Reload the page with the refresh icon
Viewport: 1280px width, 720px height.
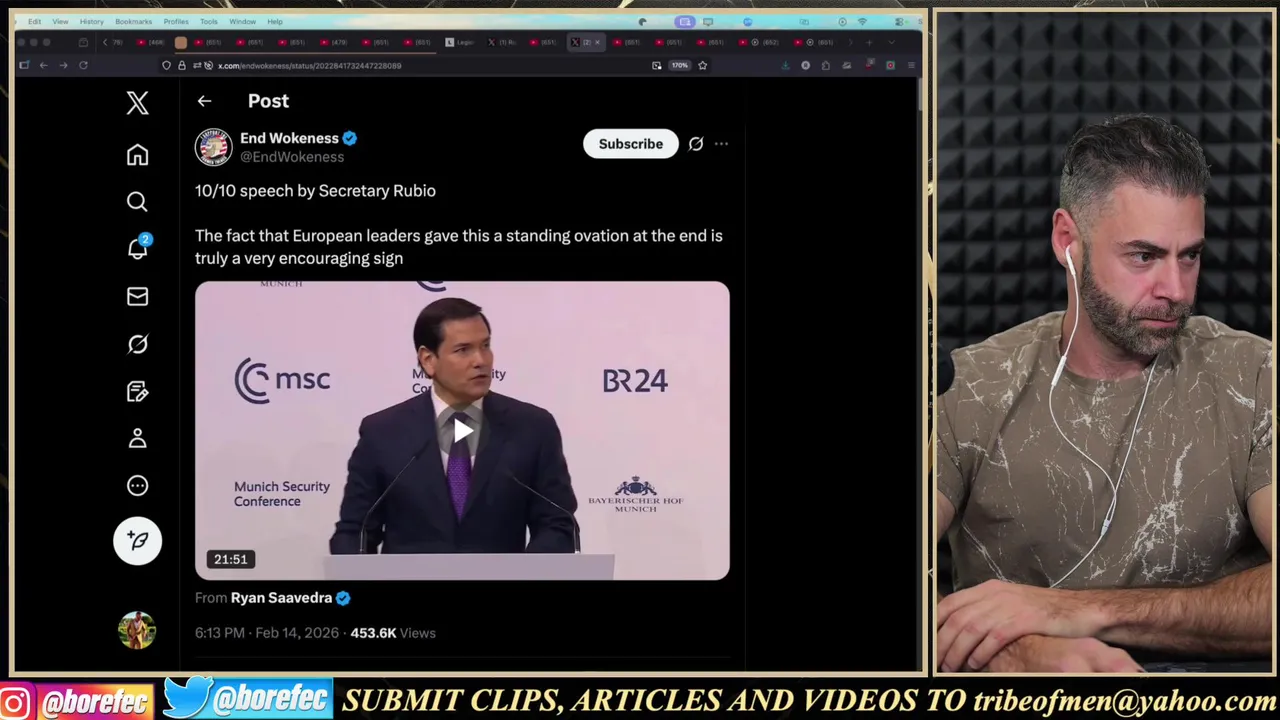pos(83,66)
